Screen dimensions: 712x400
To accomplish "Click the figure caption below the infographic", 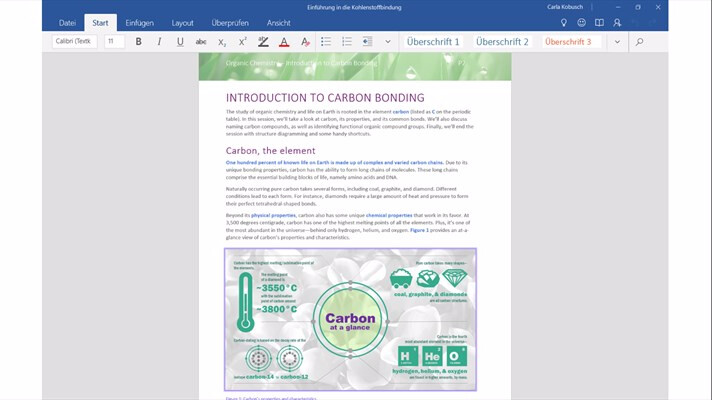I will 271,398.
